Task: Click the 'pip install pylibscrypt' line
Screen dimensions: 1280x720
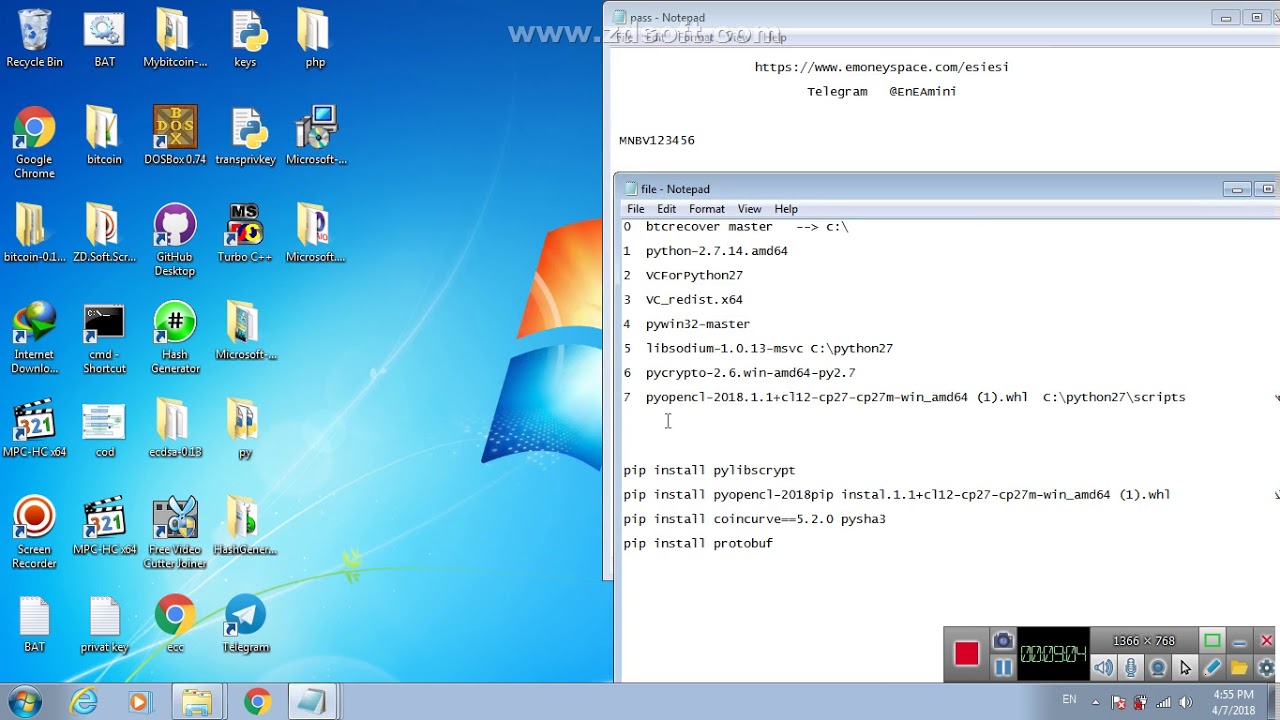Action: click(710, 470)
